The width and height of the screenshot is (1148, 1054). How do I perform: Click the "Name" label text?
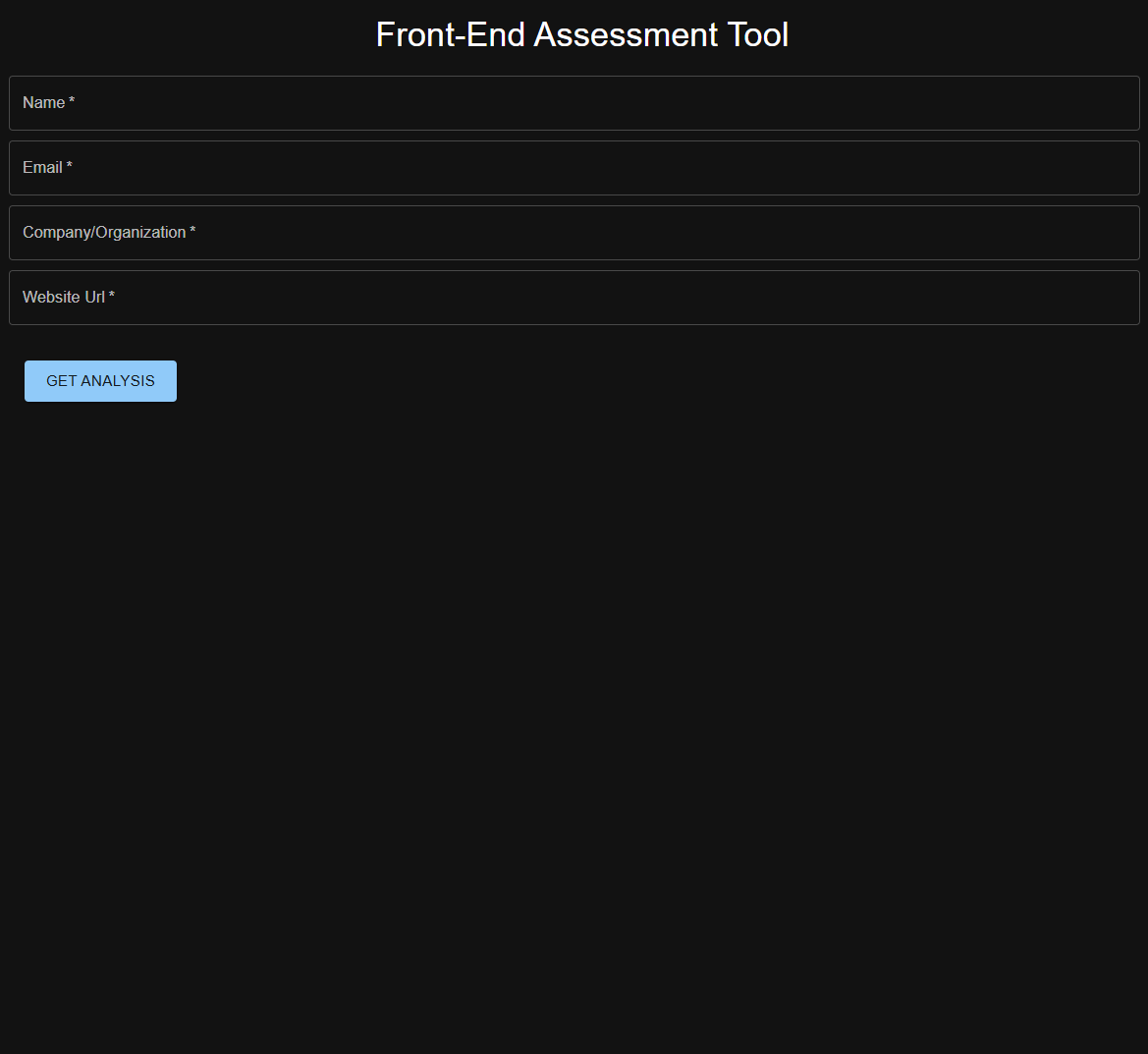43,103
